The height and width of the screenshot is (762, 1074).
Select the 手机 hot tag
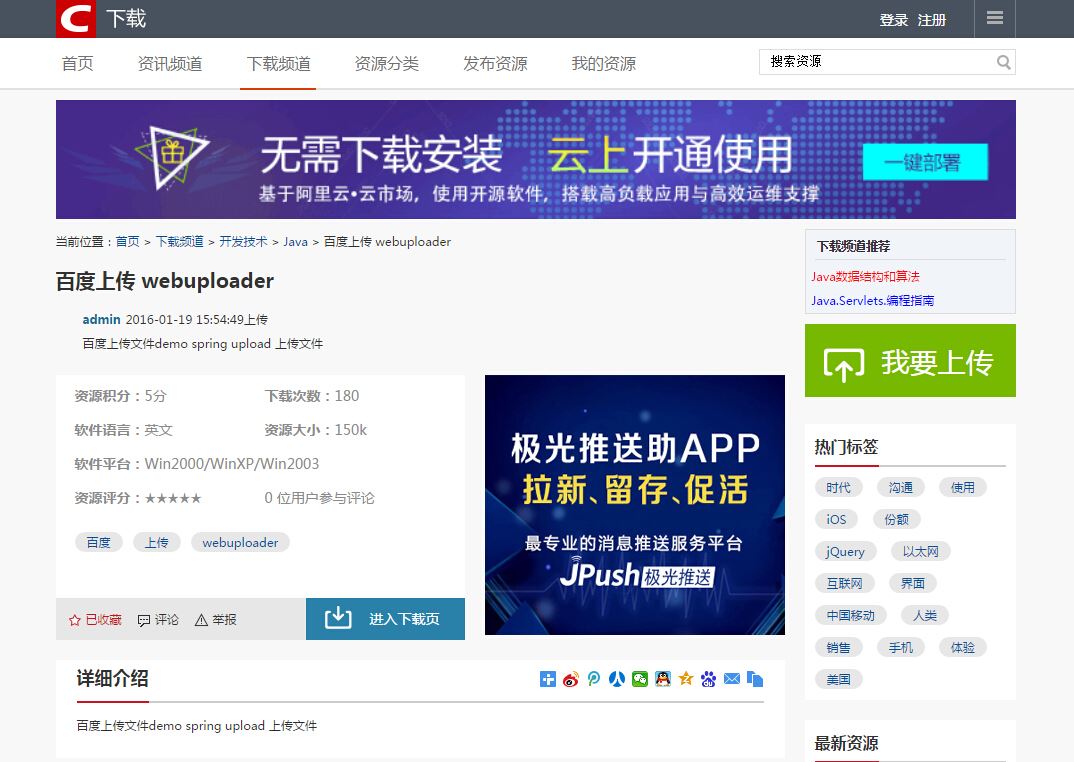click(901, 648)
